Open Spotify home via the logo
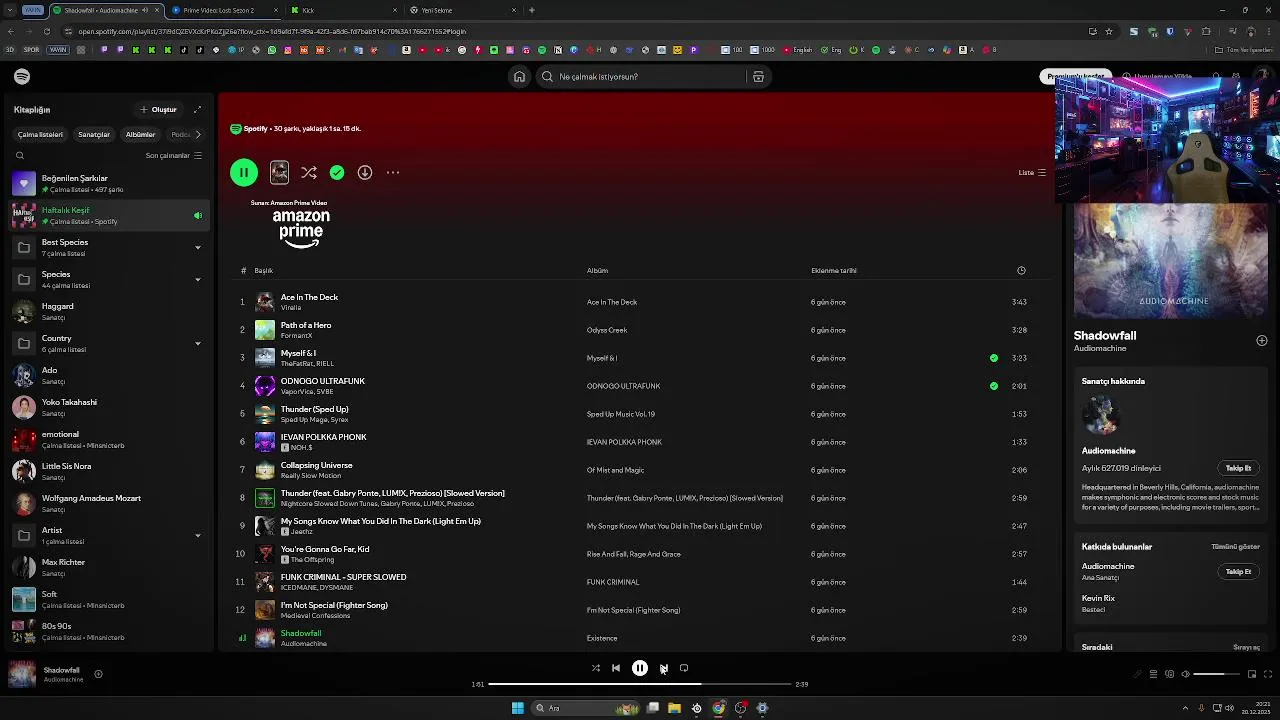The height and width of the screenshot is (720, 1280). pyautogui.click(x=22, y=77)
